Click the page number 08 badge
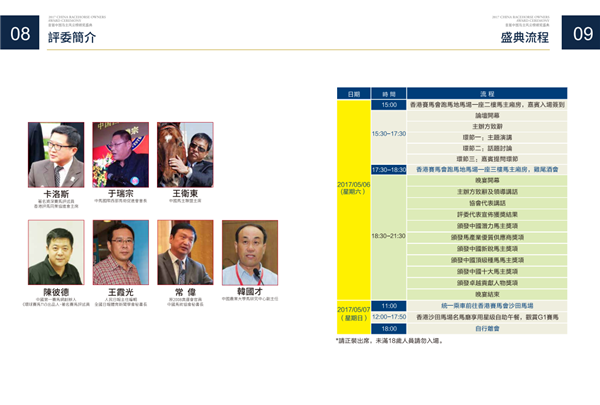Viewport: 600px width, 405px height. pos(20,34)
